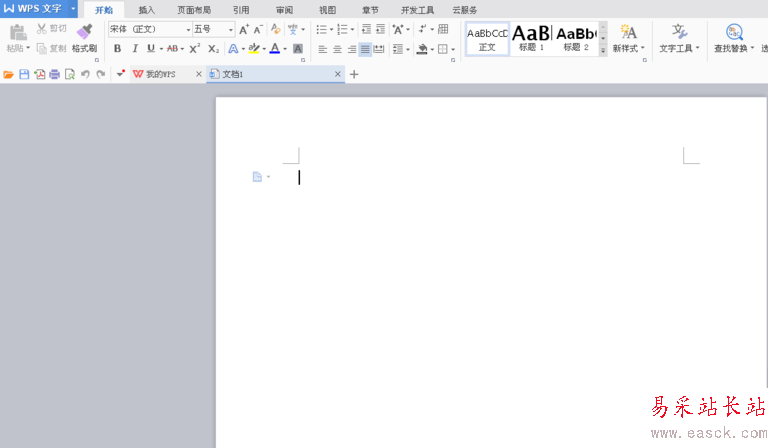768x448 pixels.
Task: Open the font name 宋体 dropdown
Action: (x=188, y=30)
